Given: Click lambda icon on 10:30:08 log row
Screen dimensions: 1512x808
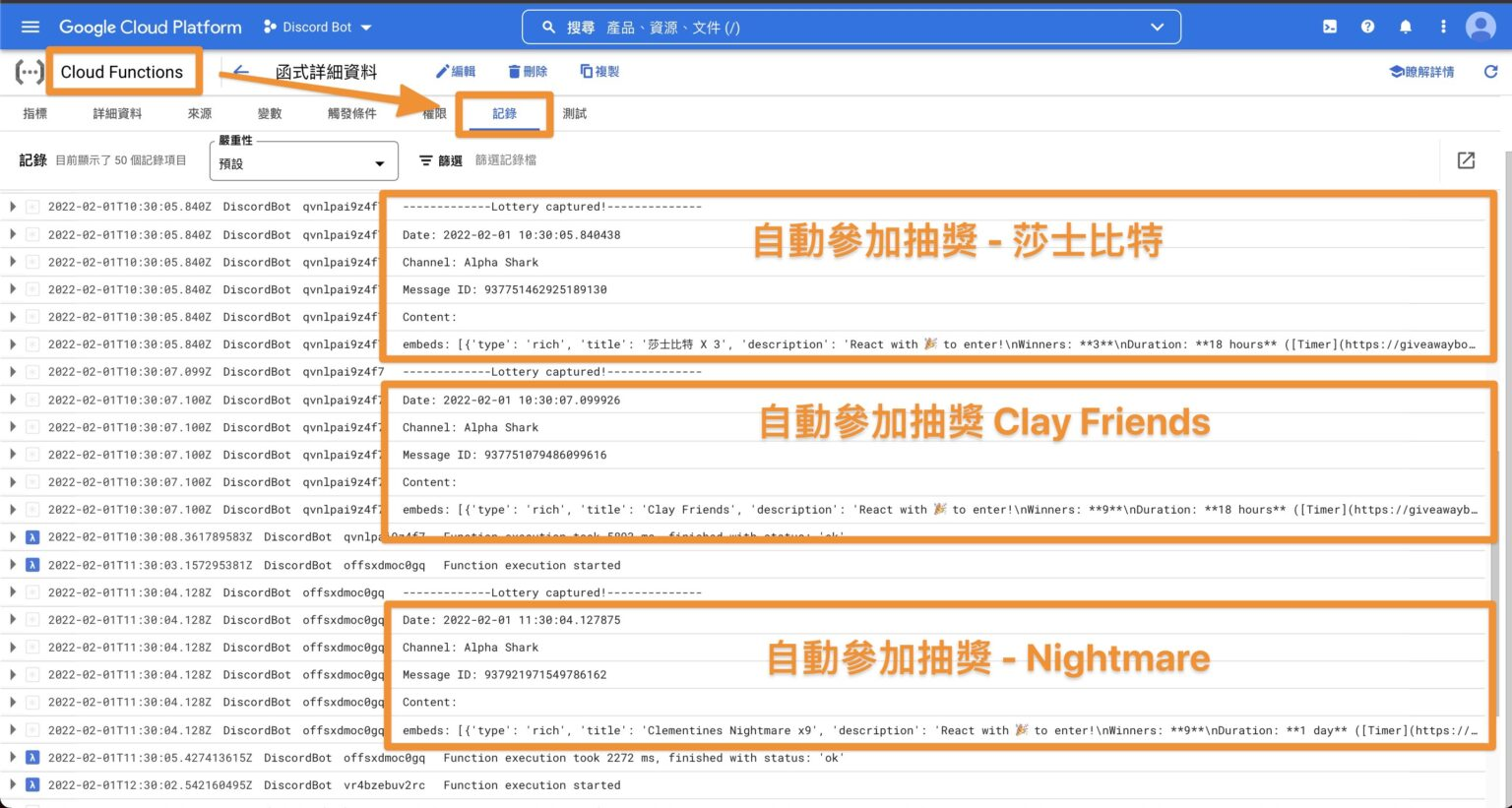Looking at the screenshot, I should pyautogui.click(x=31, y=537).
